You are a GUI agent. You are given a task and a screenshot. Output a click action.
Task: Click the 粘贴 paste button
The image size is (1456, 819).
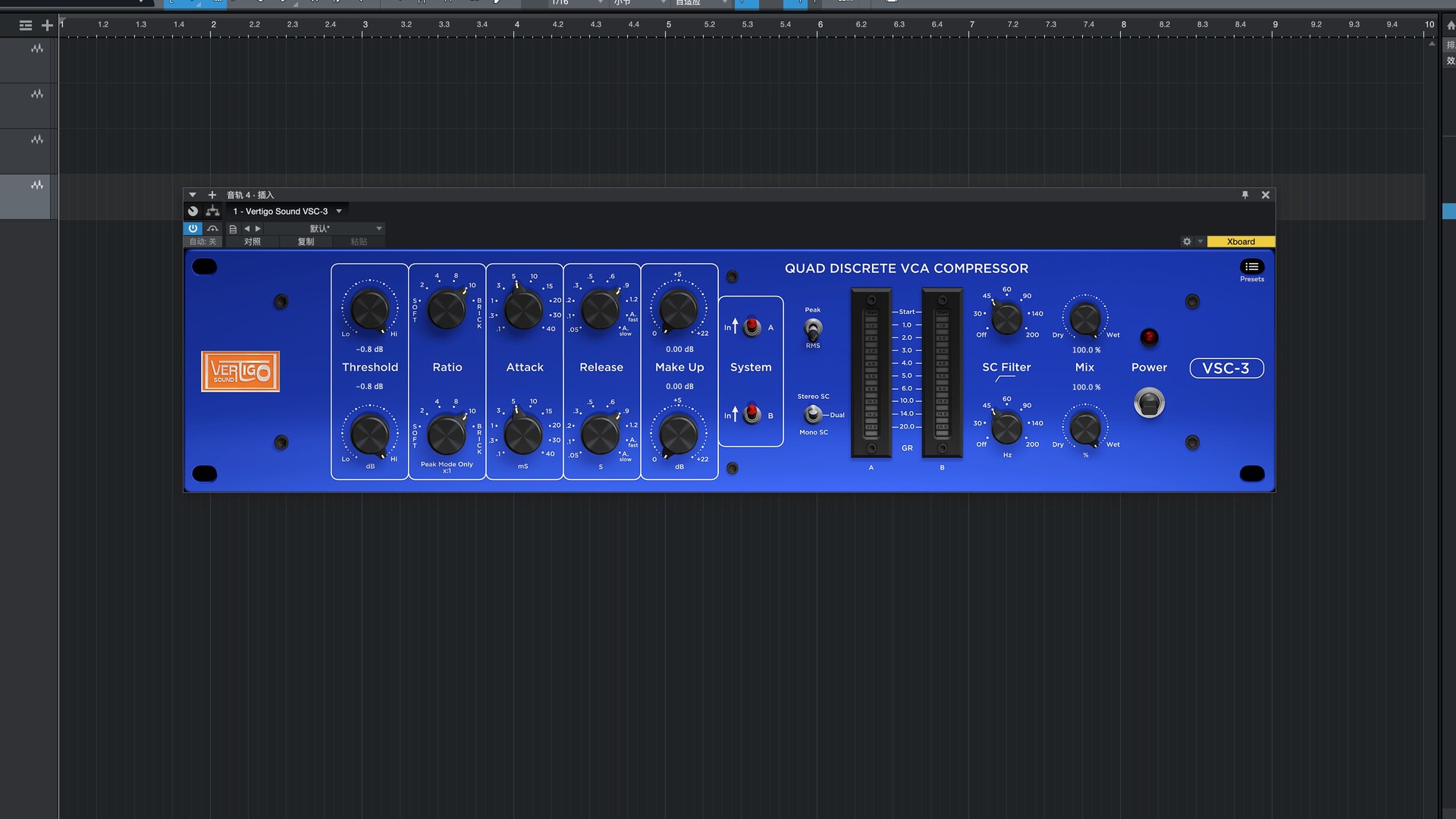click(359, 241)
